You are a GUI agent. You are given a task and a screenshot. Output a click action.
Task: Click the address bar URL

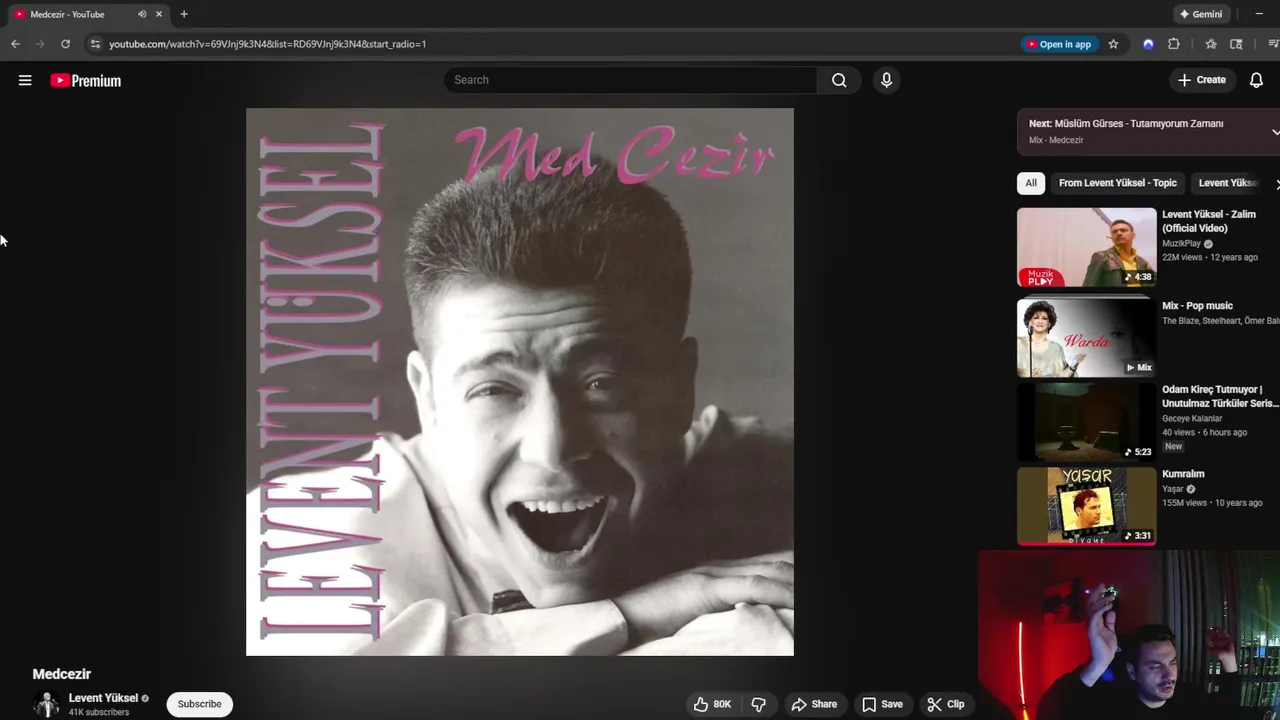click(267, 44)
